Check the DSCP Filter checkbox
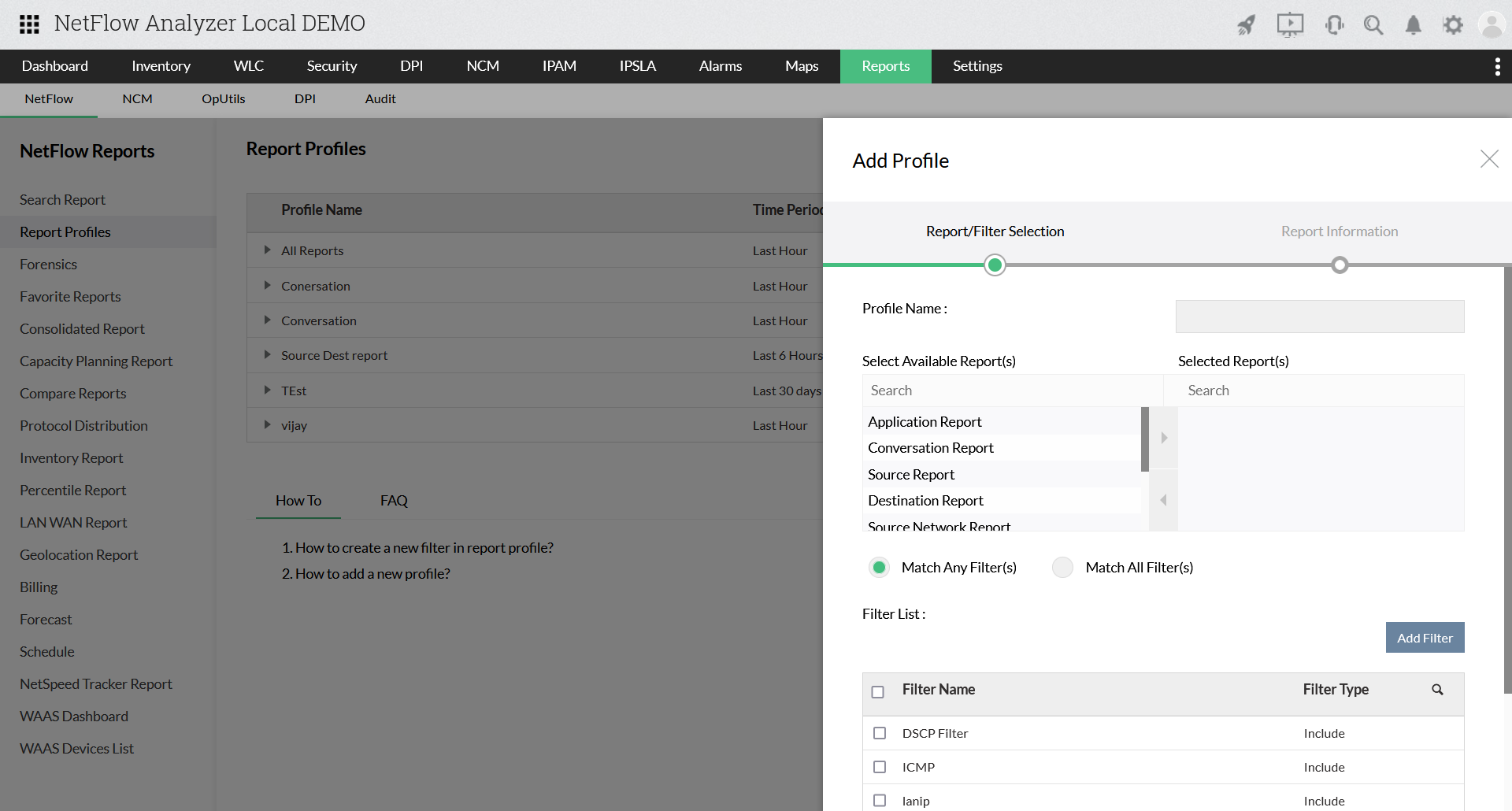This screenshot has height=811, width=1512. tap(879, 732)
